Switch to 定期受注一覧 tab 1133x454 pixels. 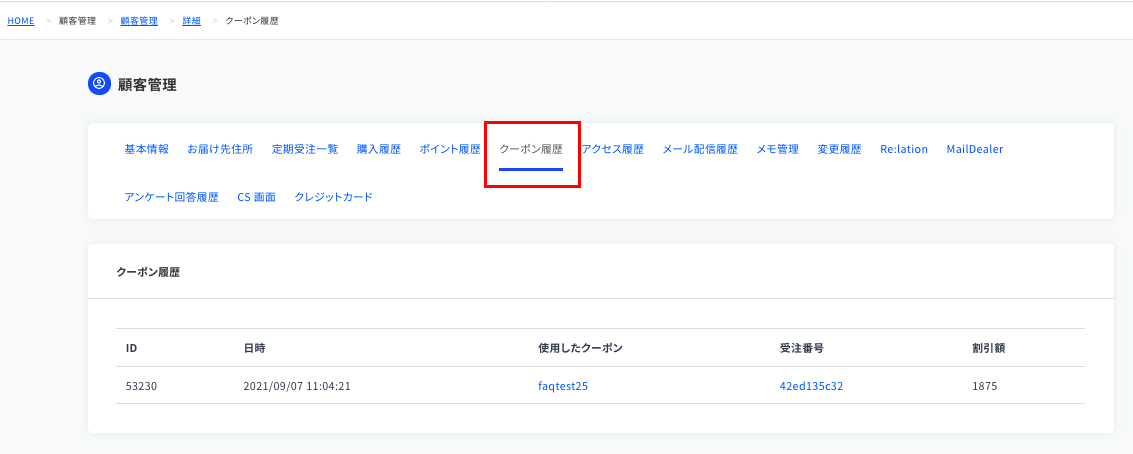(305, 150)
